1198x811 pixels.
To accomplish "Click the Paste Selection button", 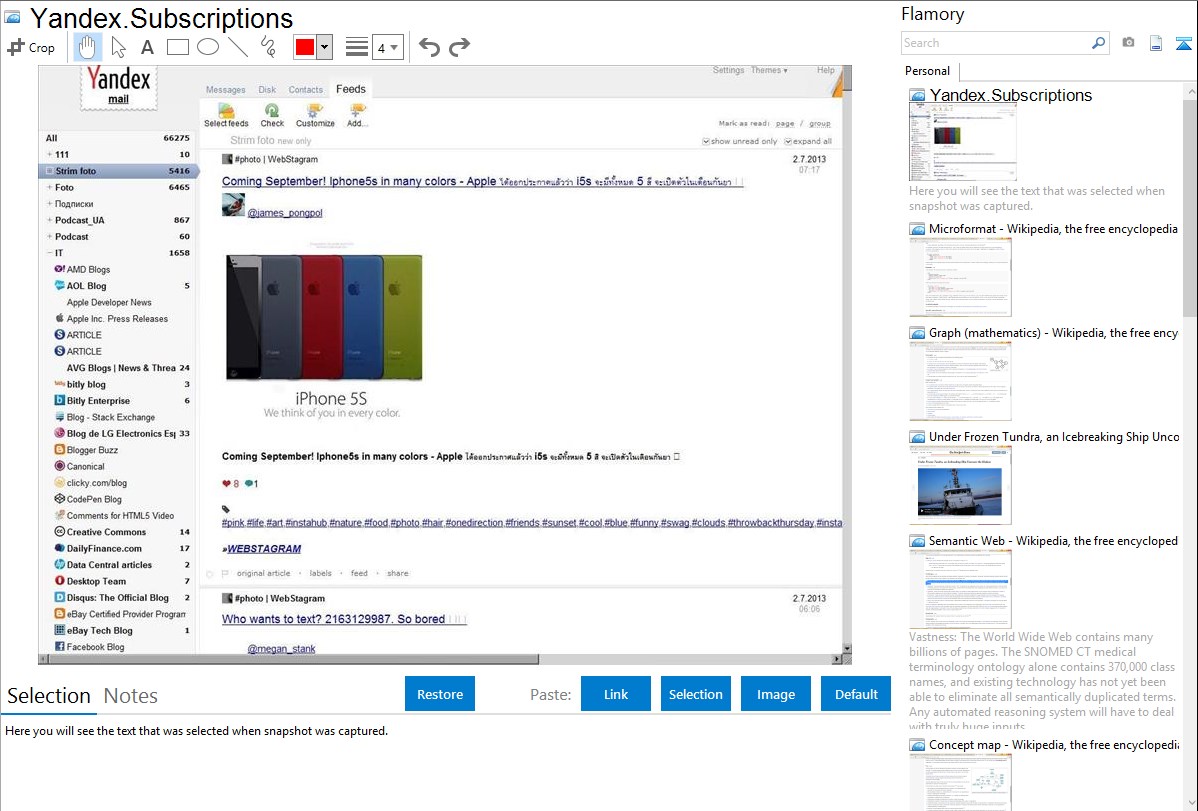I will (x=695, y=694).
